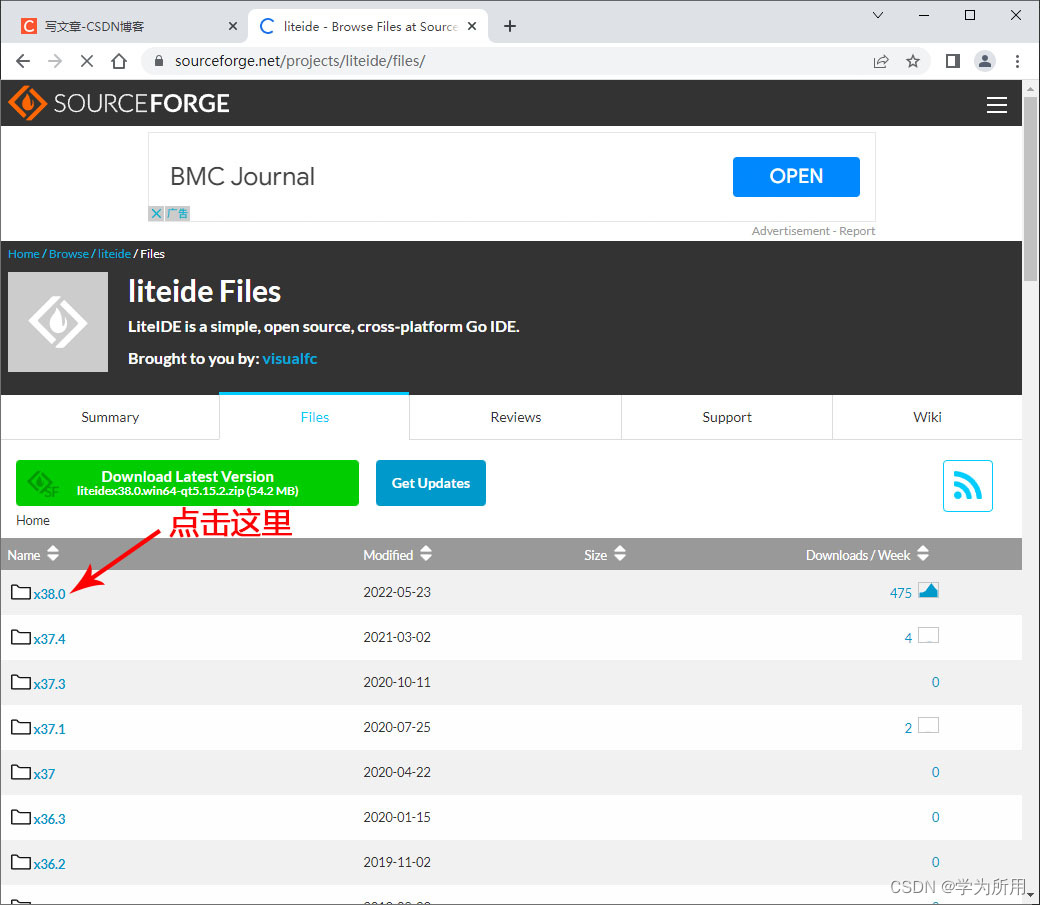
Task: Click the x37.4 folder icon
Action: coord(21,637)
